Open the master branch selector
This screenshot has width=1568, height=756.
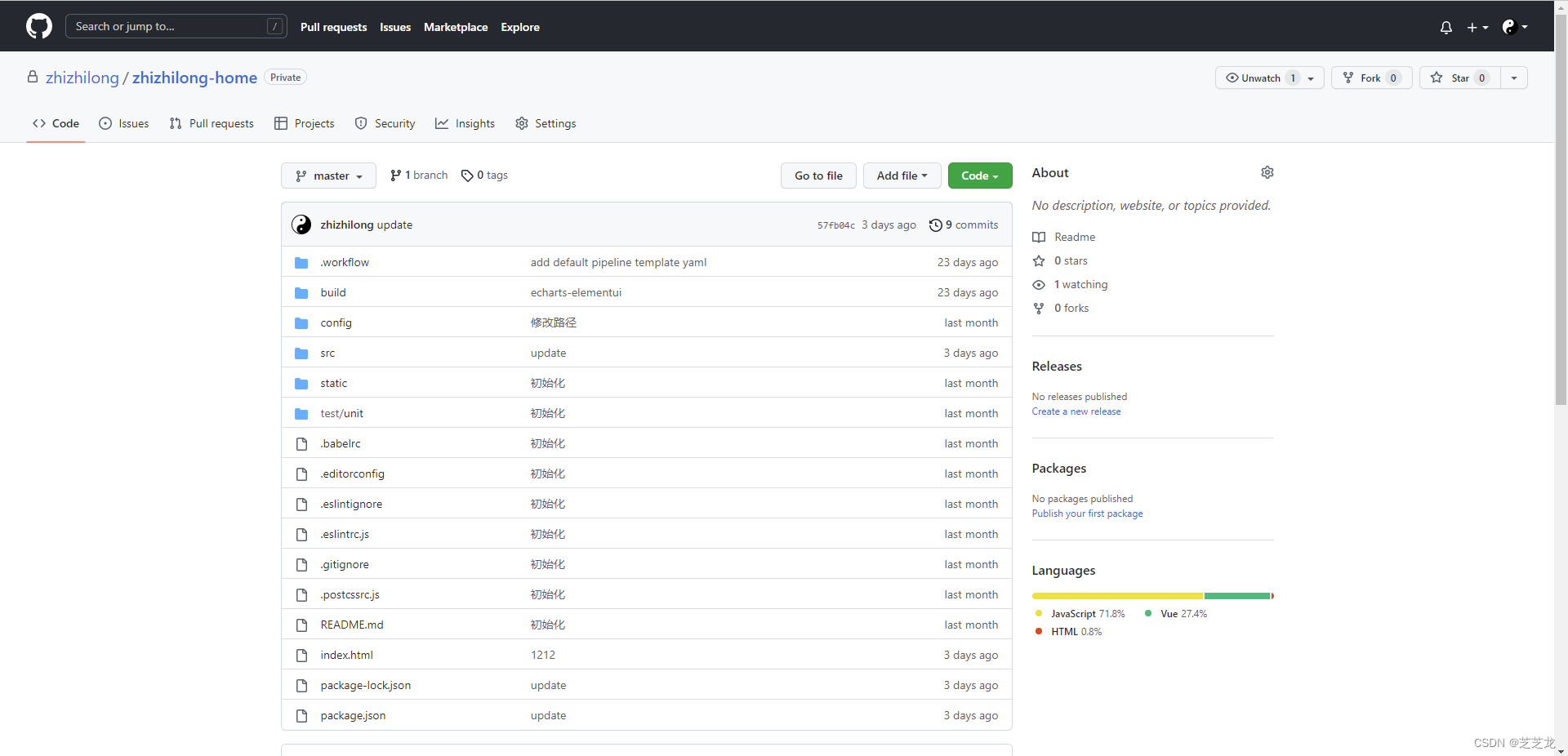pyautogui.click(x=328, y=176)
